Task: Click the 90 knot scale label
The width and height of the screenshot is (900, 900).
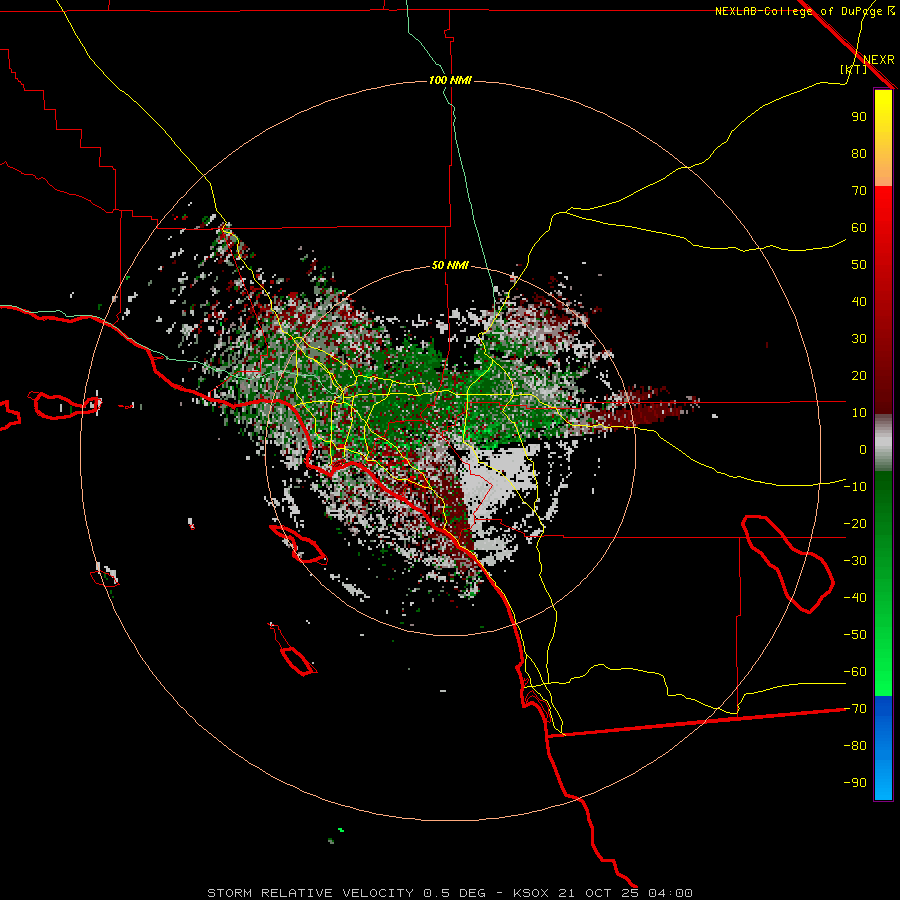Action: pos(859,117)
